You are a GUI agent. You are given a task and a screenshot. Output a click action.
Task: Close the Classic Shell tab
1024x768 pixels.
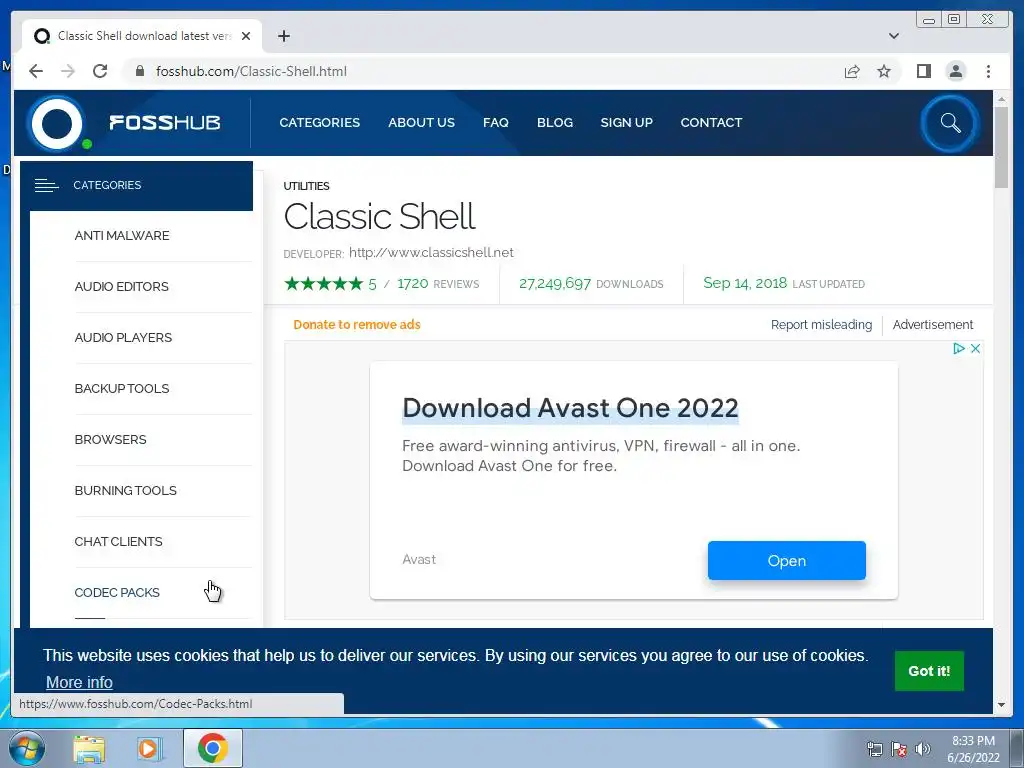[x=246, y=36]
